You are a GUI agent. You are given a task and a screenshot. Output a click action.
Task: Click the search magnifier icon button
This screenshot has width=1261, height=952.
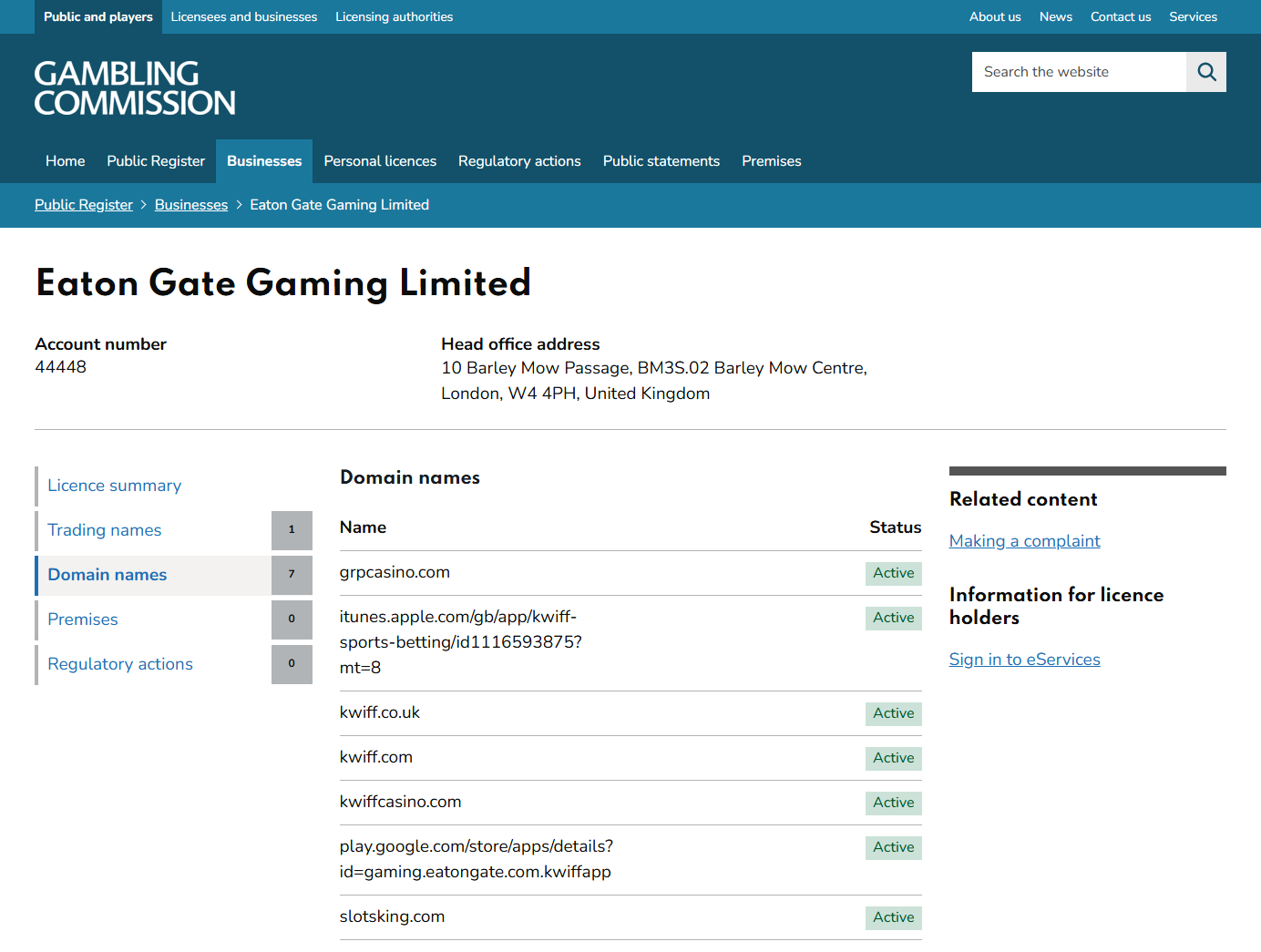pos(1205,72)
